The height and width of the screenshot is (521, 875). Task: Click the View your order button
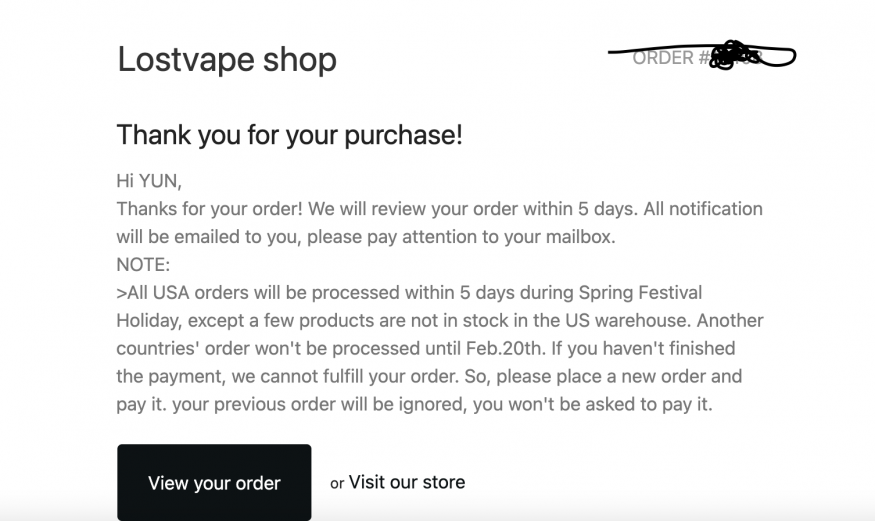click(x=214, y=483)
